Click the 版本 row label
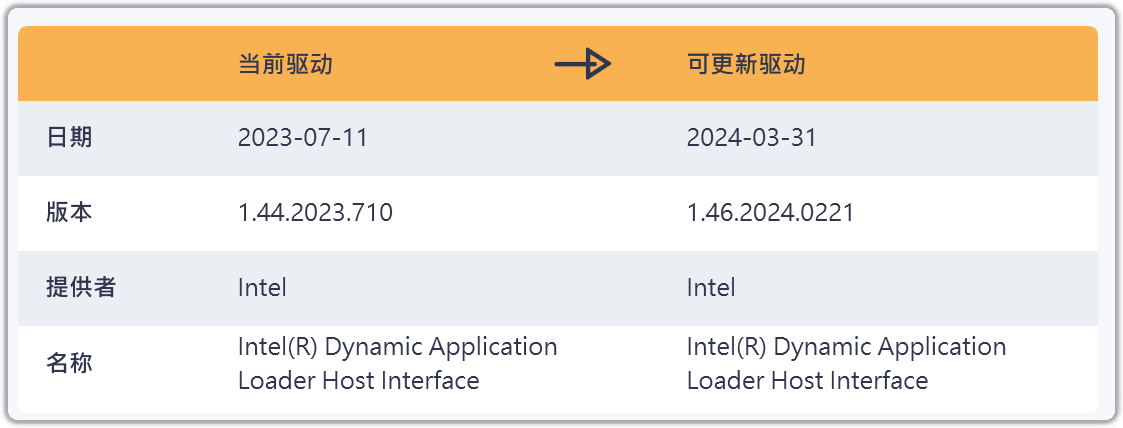 pos(69,213)
